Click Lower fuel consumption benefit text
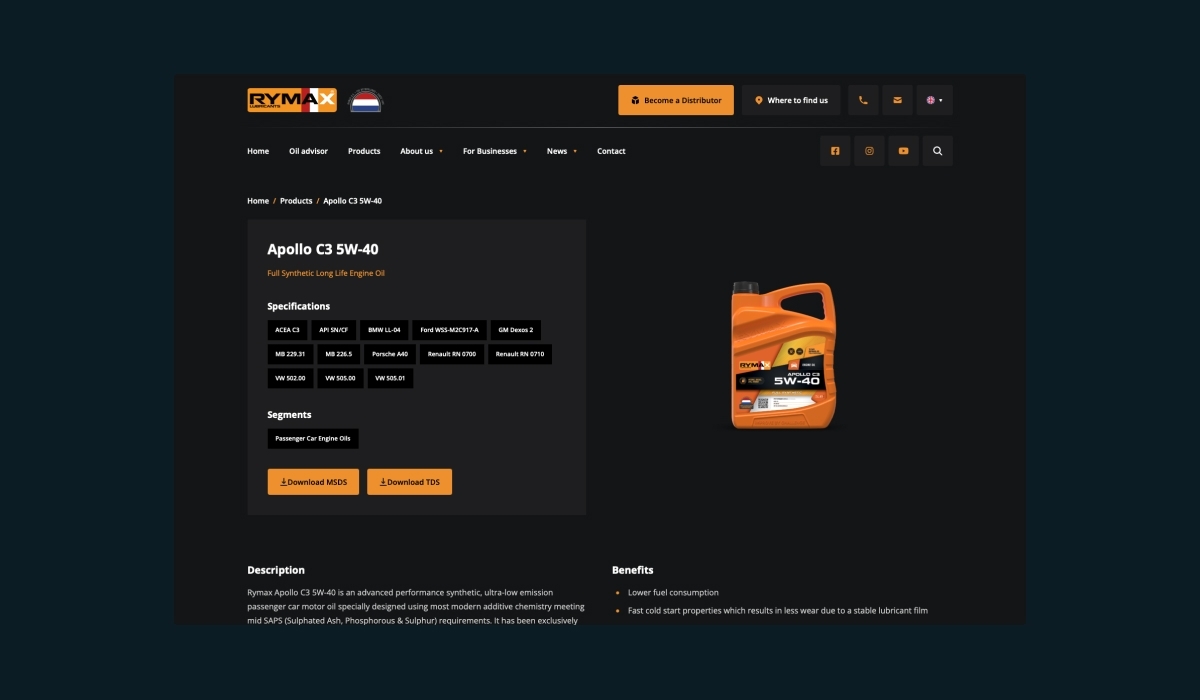The height and width of the screenshot is (700, 1200). [673, 593]
